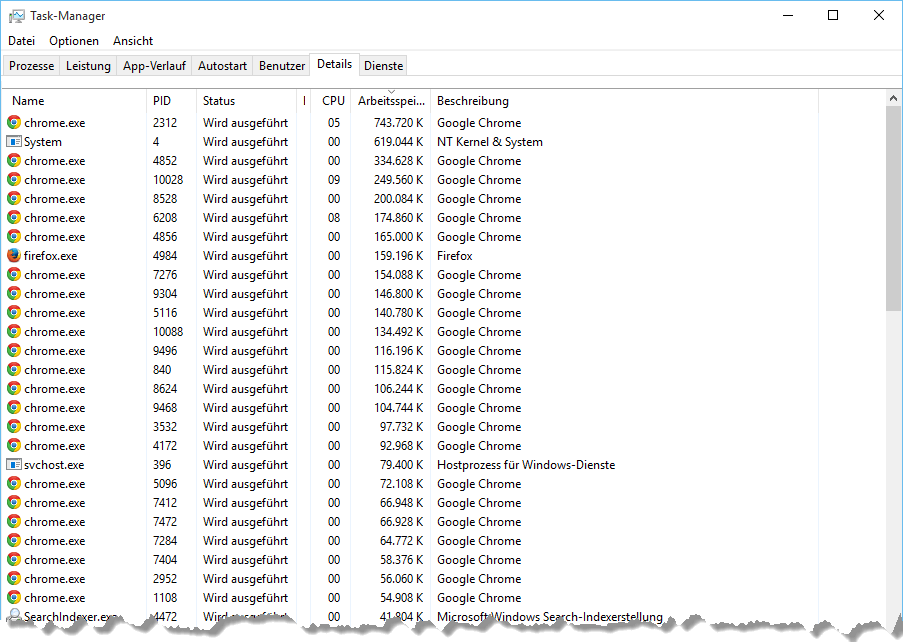The image size is (903, 642).
Task: Sort the list by the PID column header
Action: click(172, 101)
